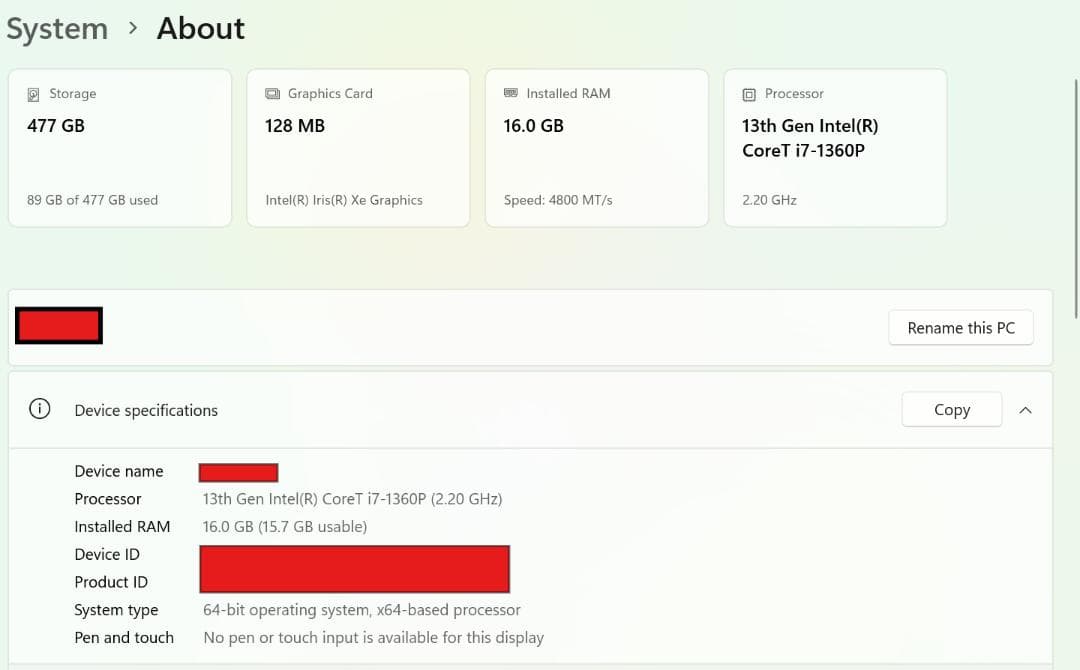Click the Device specifications header text
This screenshot has height=670, width=1080.
coord(146,410)
